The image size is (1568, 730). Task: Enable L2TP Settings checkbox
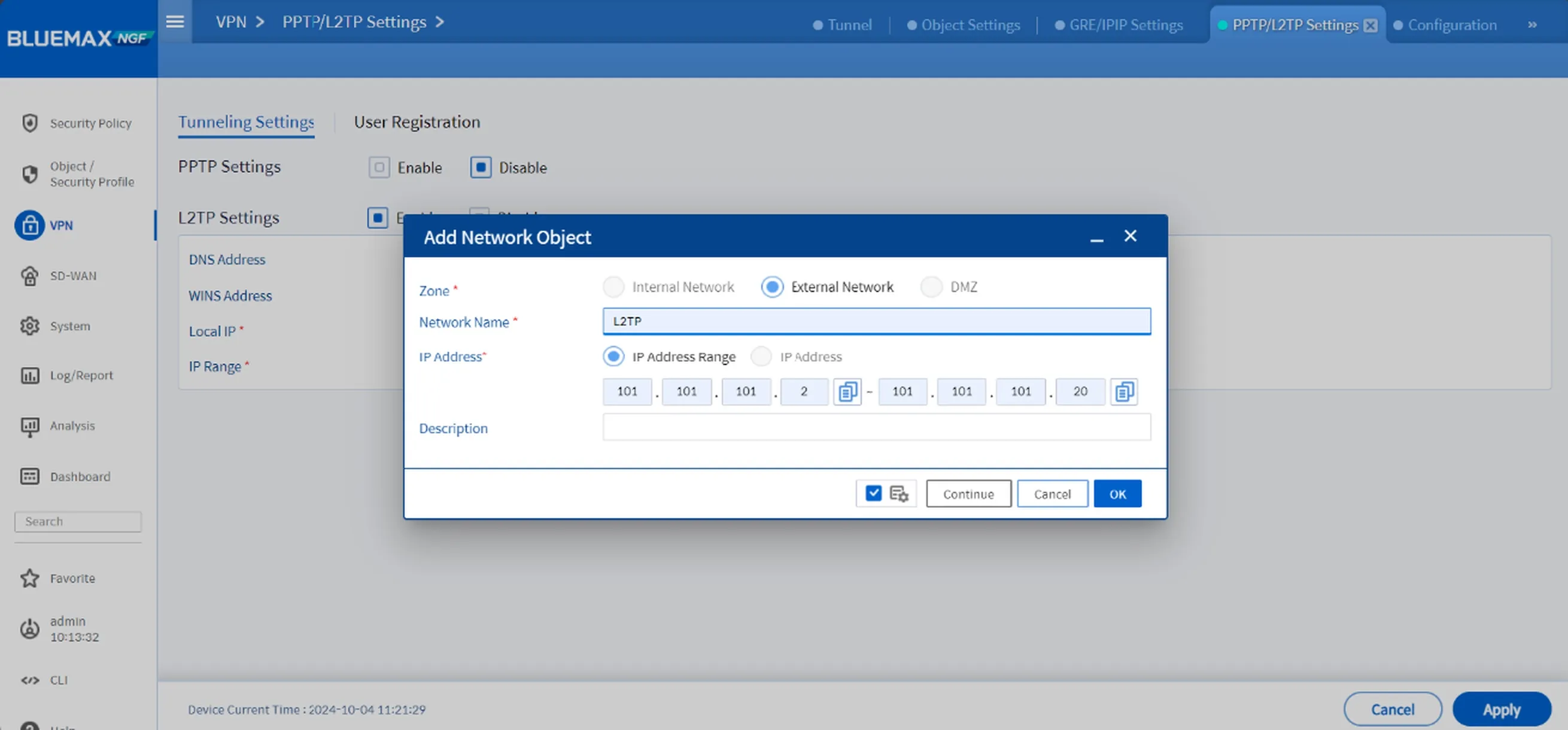[x=378, y=218]
